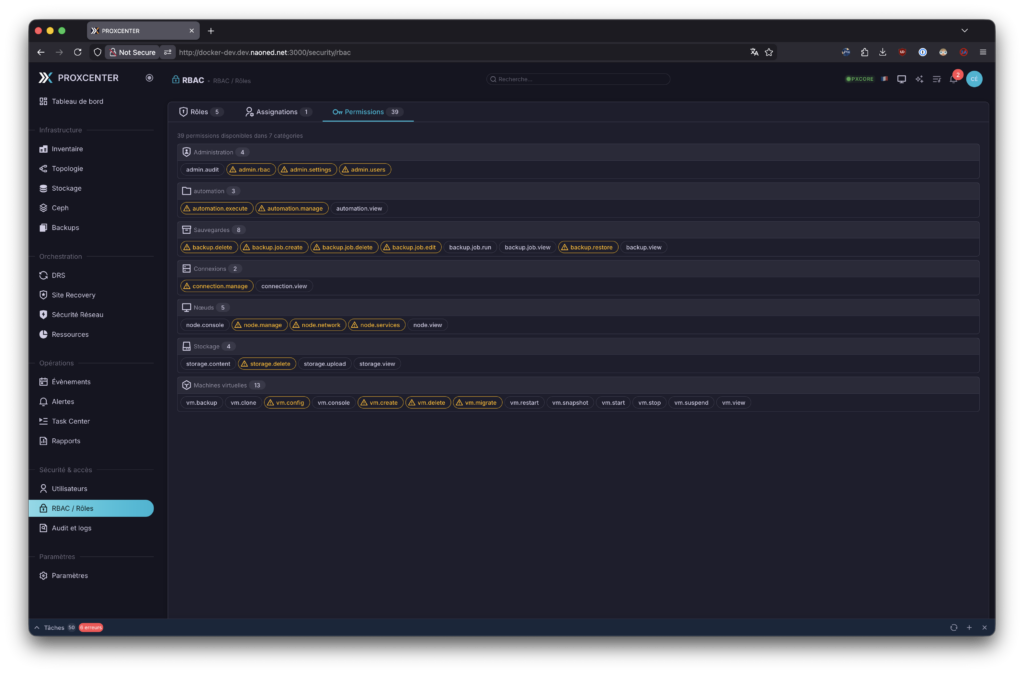1024x674 pixels.
Task: Click the red erreurs badge in tasks bar
Action: point(91,627)
